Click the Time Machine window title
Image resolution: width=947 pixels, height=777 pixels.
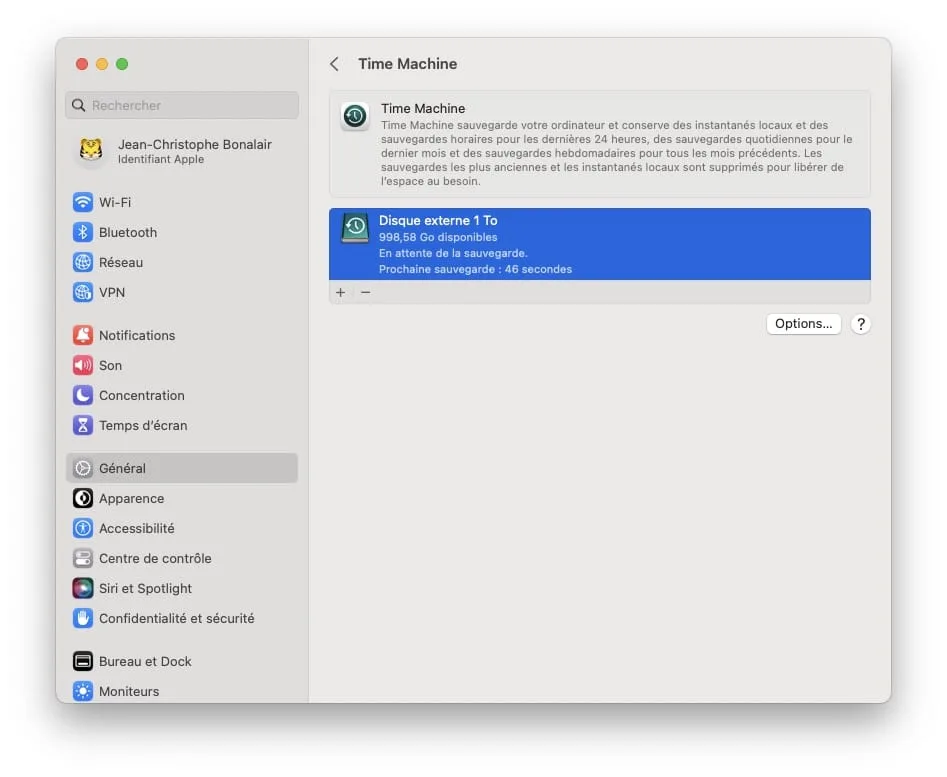[x=408, y=64]
